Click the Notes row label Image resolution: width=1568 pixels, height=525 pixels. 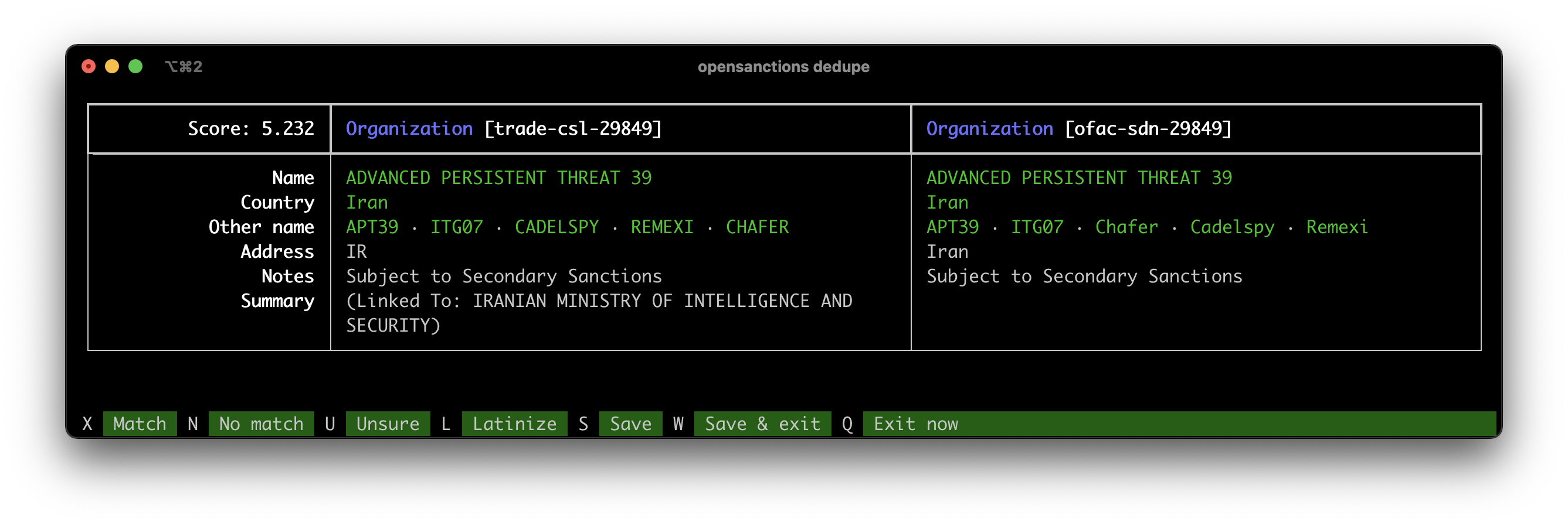tap(288, 276)
